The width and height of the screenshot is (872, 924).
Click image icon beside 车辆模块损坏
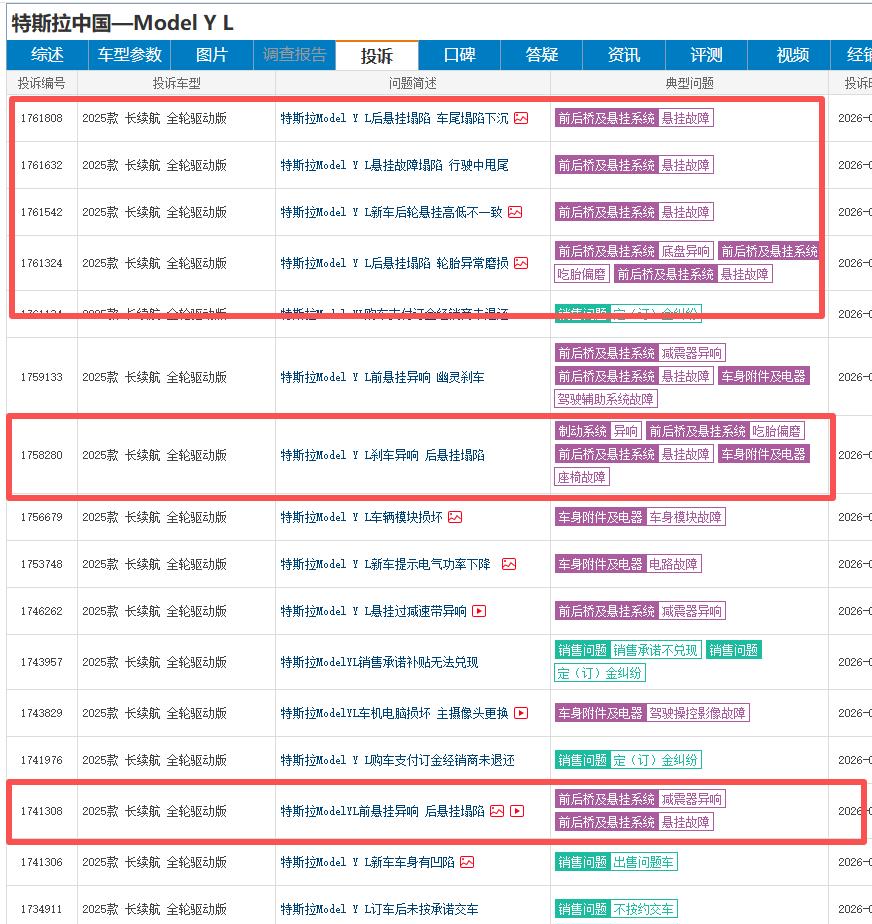coord(455,517)
